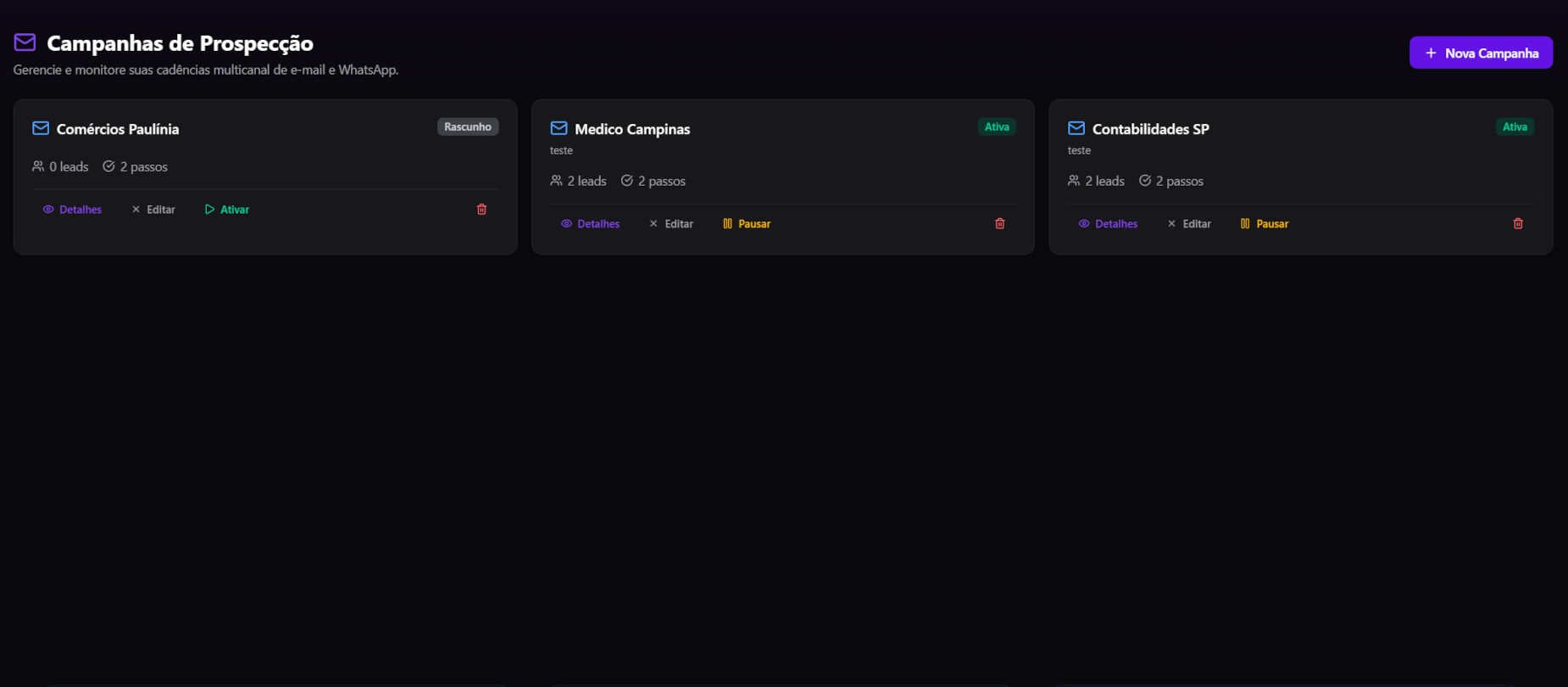Create a new campaign with Nova Campanha
This screenshot has height=687, width=1568.
click(1481, 53)
